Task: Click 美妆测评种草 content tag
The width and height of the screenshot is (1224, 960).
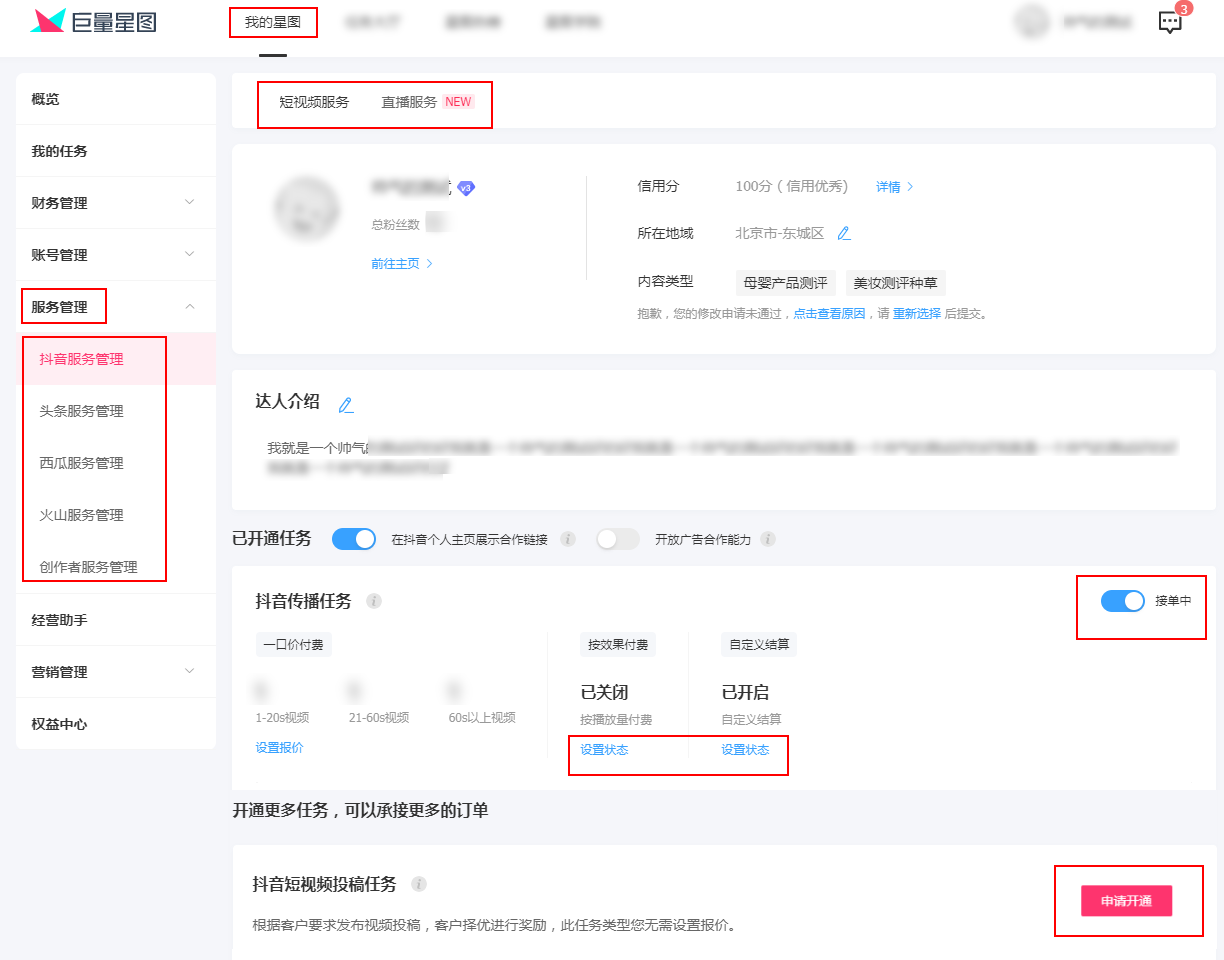Action: point(895,283)
